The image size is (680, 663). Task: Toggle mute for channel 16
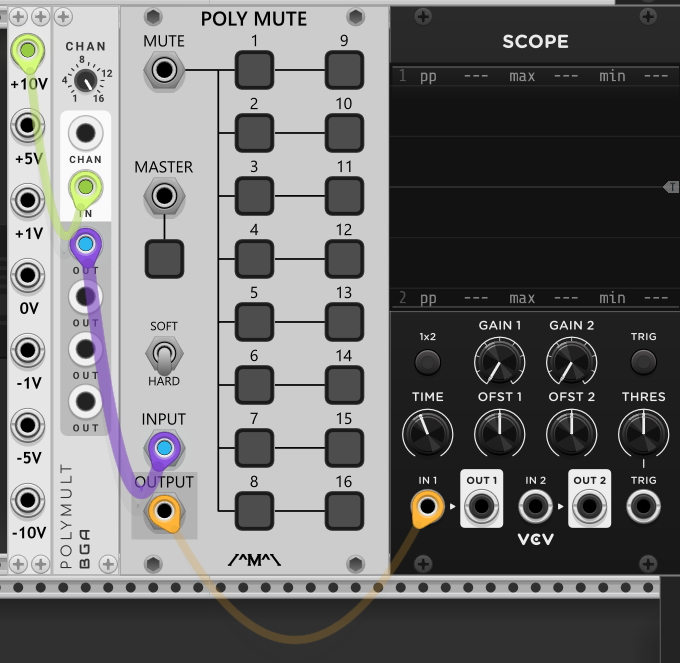tap(344, 511)
